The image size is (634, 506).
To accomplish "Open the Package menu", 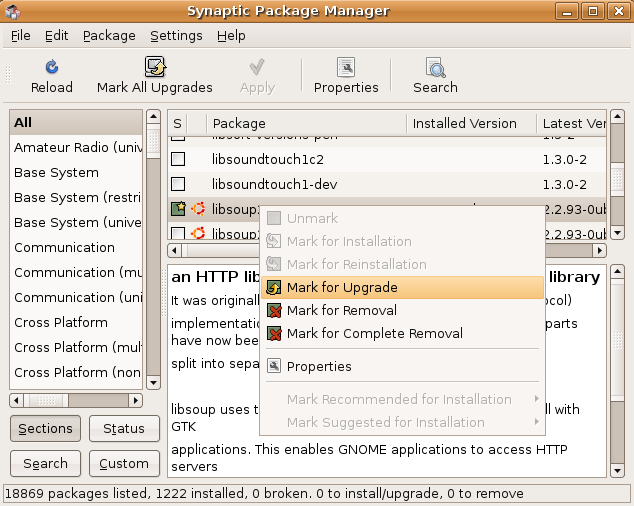I will [x=109, y=35].
